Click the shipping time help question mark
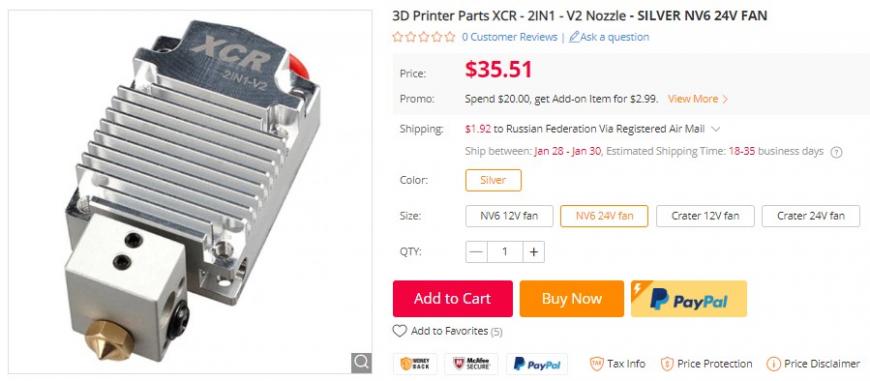The width and height of the screenshot is (870, 381). (836, 153)
